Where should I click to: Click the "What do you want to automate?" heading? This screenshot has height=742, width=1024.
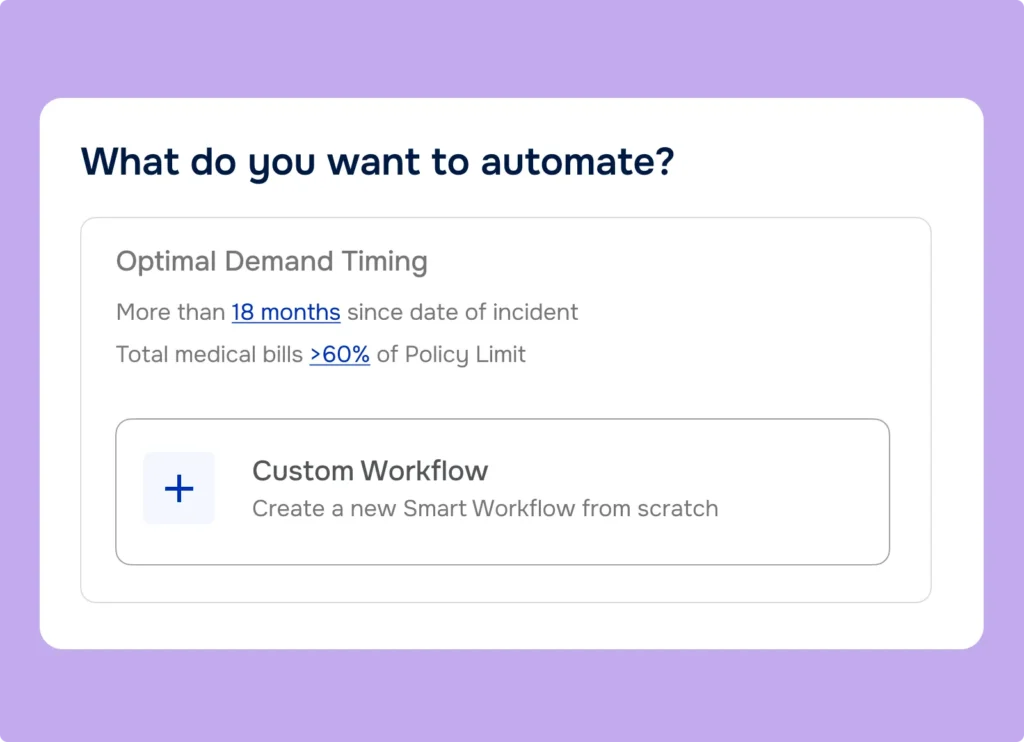(x=378, y=162)
